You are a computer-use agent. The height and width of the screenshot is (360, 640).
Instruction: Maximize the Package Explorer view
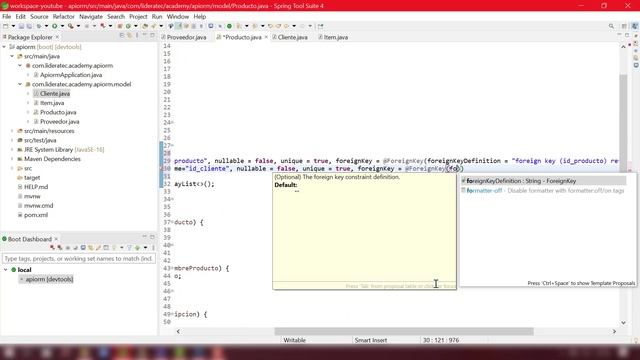coord(152,36)
